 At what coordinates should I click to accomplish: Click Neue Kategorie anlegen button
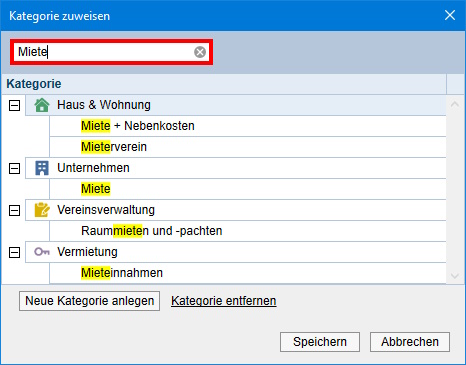[x=89, y=301]
